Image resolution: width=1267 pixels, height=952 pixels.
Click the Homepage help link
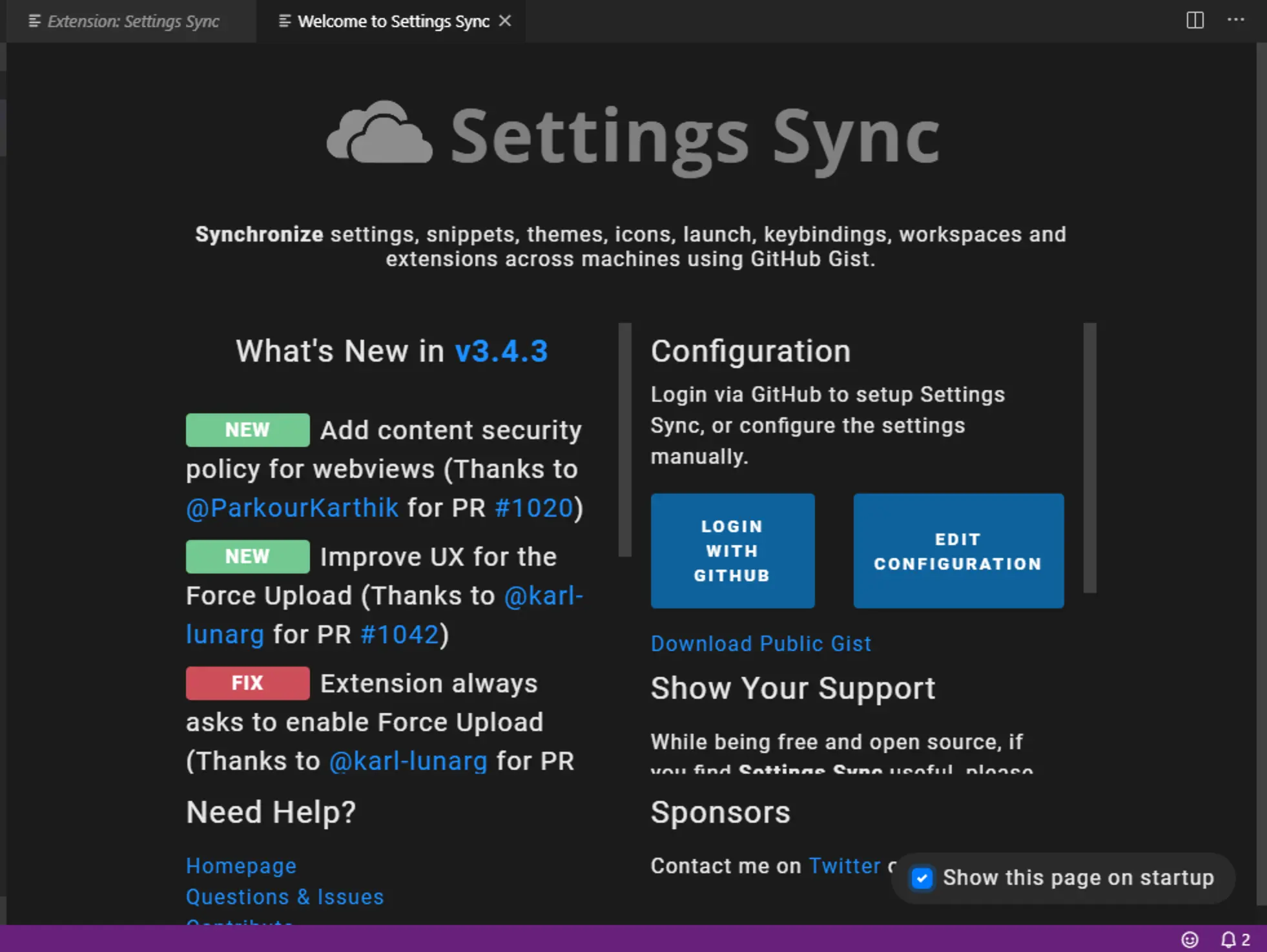pyautogui.click(x=241, y=865)
